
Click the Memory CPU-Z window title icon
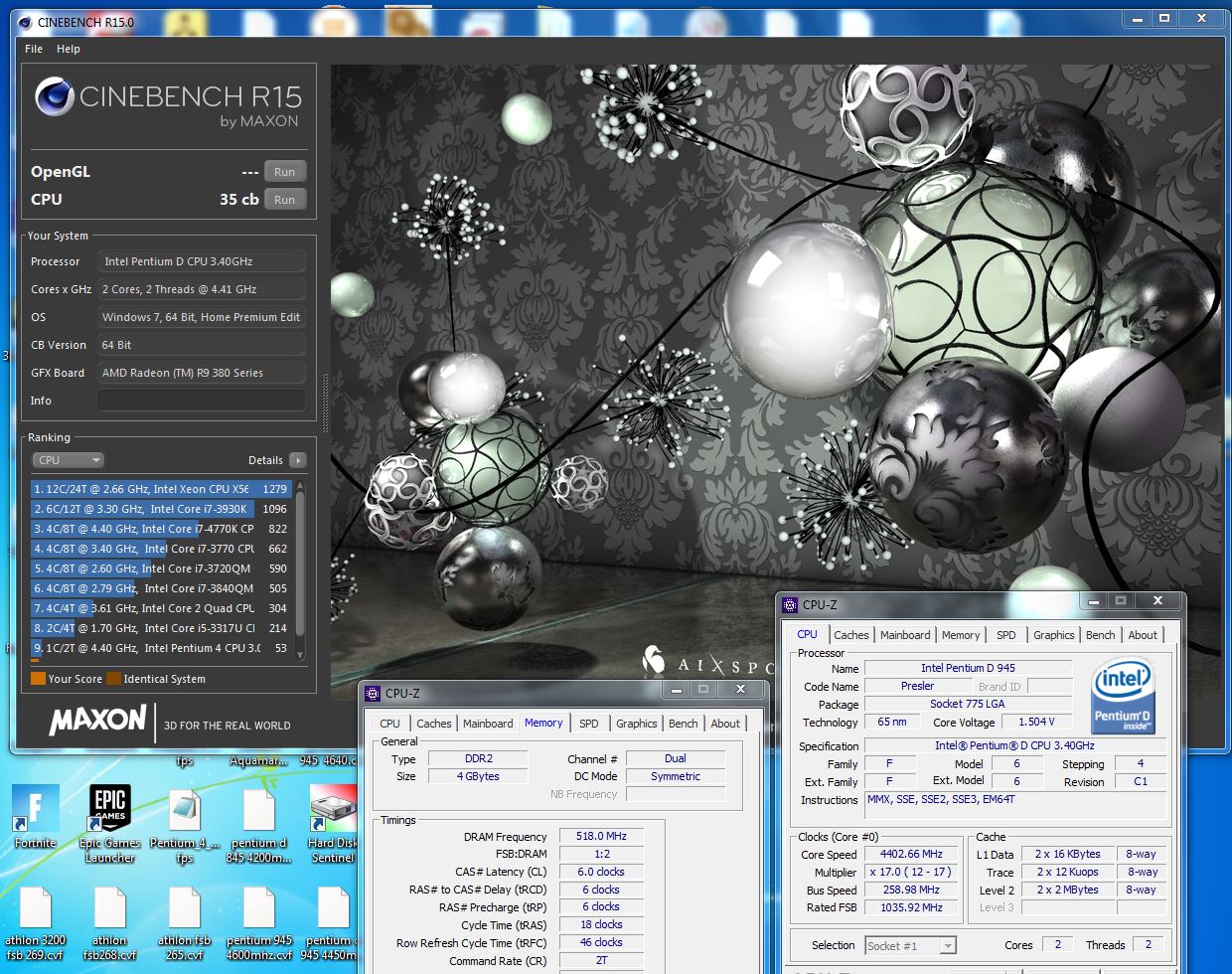[373, 694]
